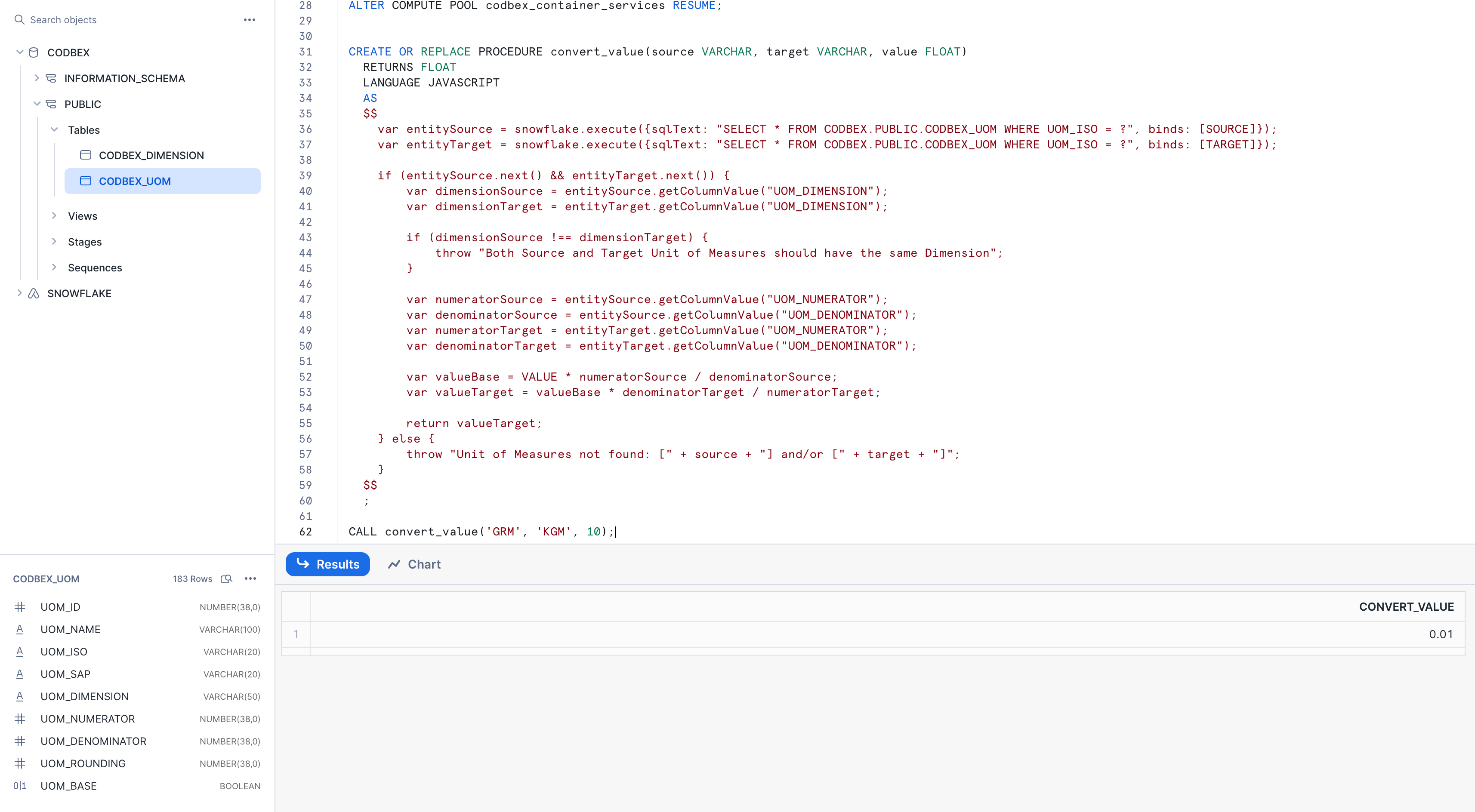Image resolution: width=1475 pixels, height=812 pixels.
Task: Click the text type icon for UOM_DIMENSION
Action: tap(19, 696)
